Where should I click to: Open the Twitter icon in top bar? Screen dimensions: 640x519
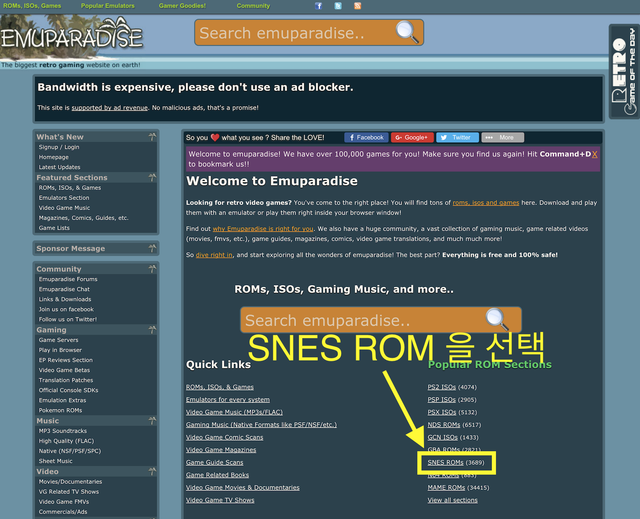coord(338,6)
